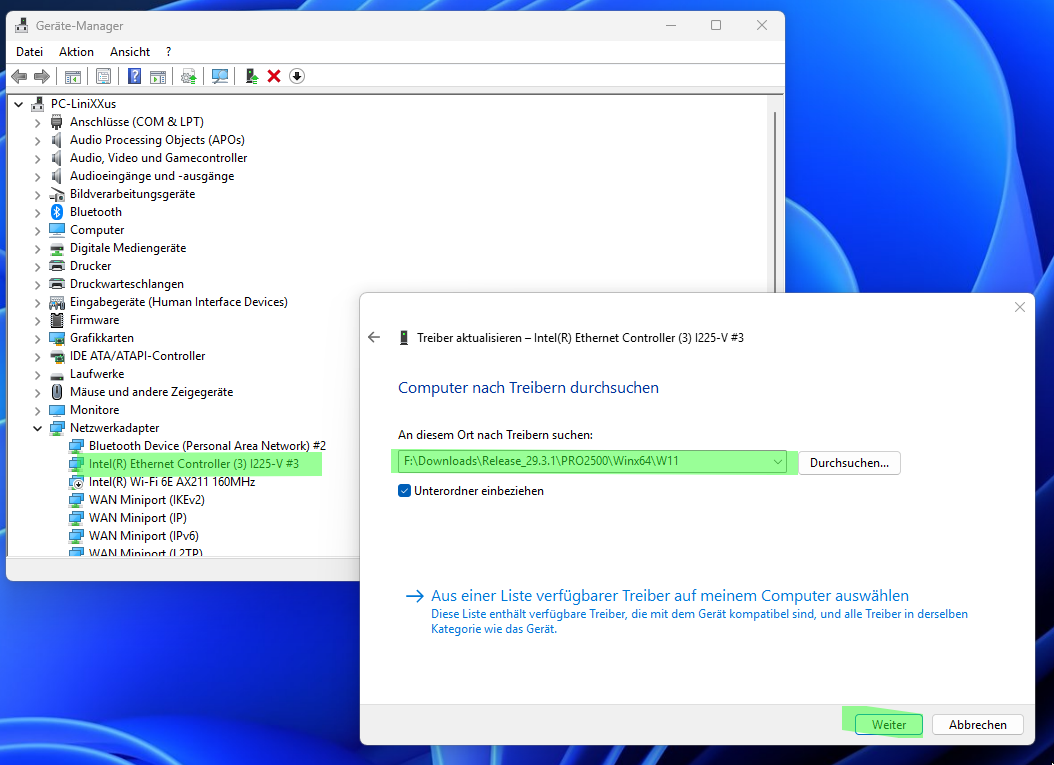Click the Geräte-Manager vertical scrollbar
The height and width of the screenshot is (765, 1054).
coord(775,202)
